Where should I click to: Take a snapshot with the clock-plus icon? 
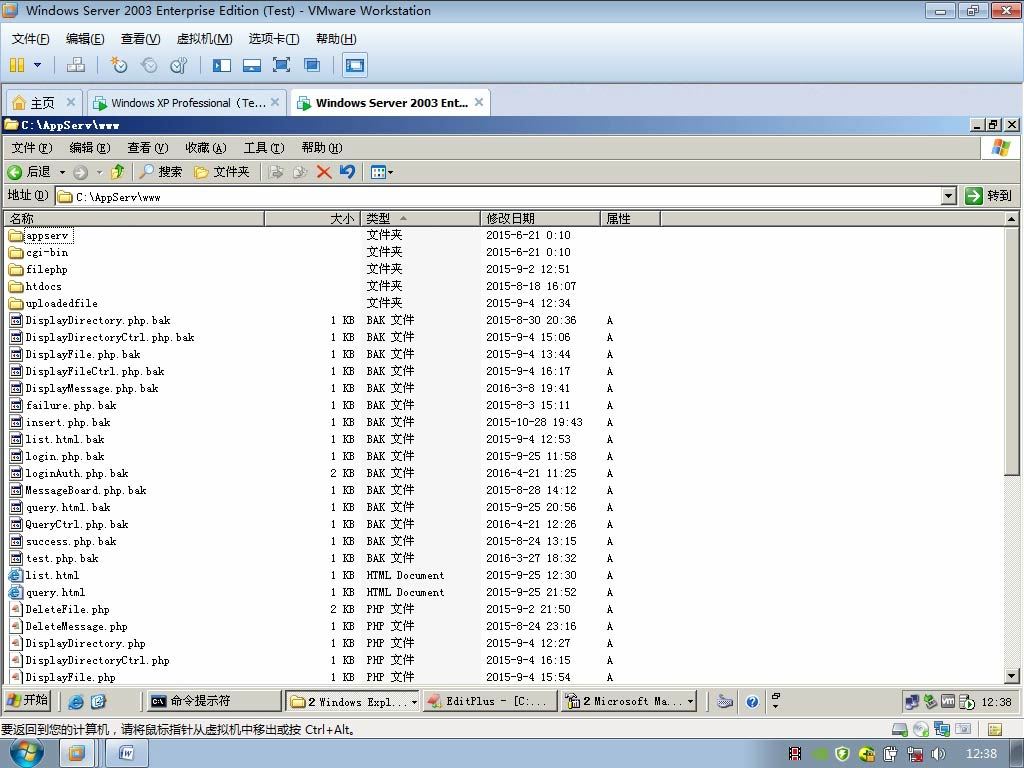tap(118, 65)
